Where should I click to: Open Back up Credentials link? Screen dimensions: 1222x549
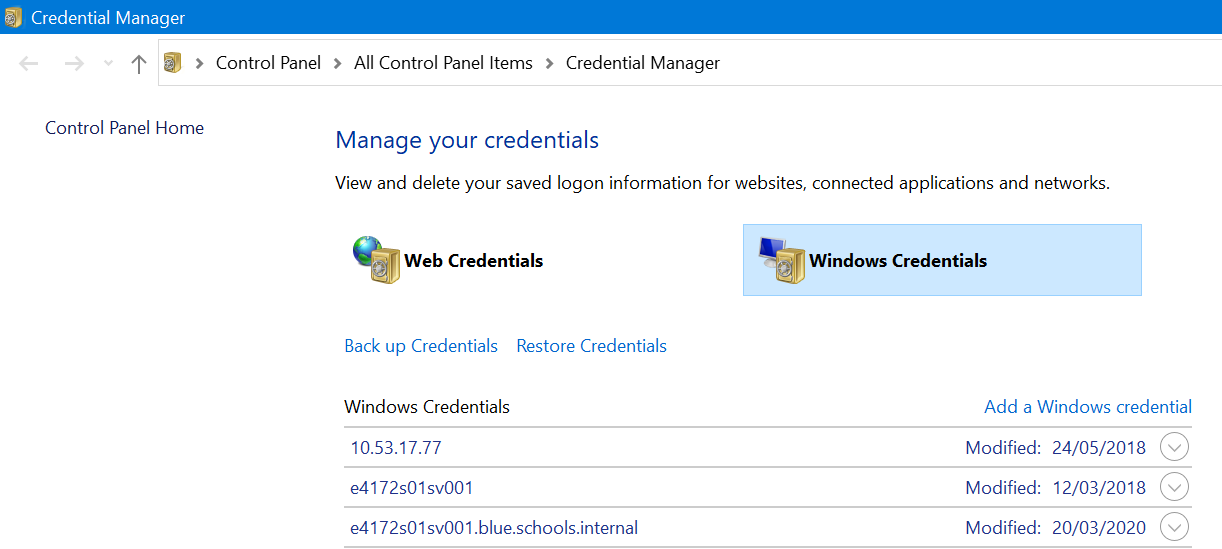(x=421, y=346)
